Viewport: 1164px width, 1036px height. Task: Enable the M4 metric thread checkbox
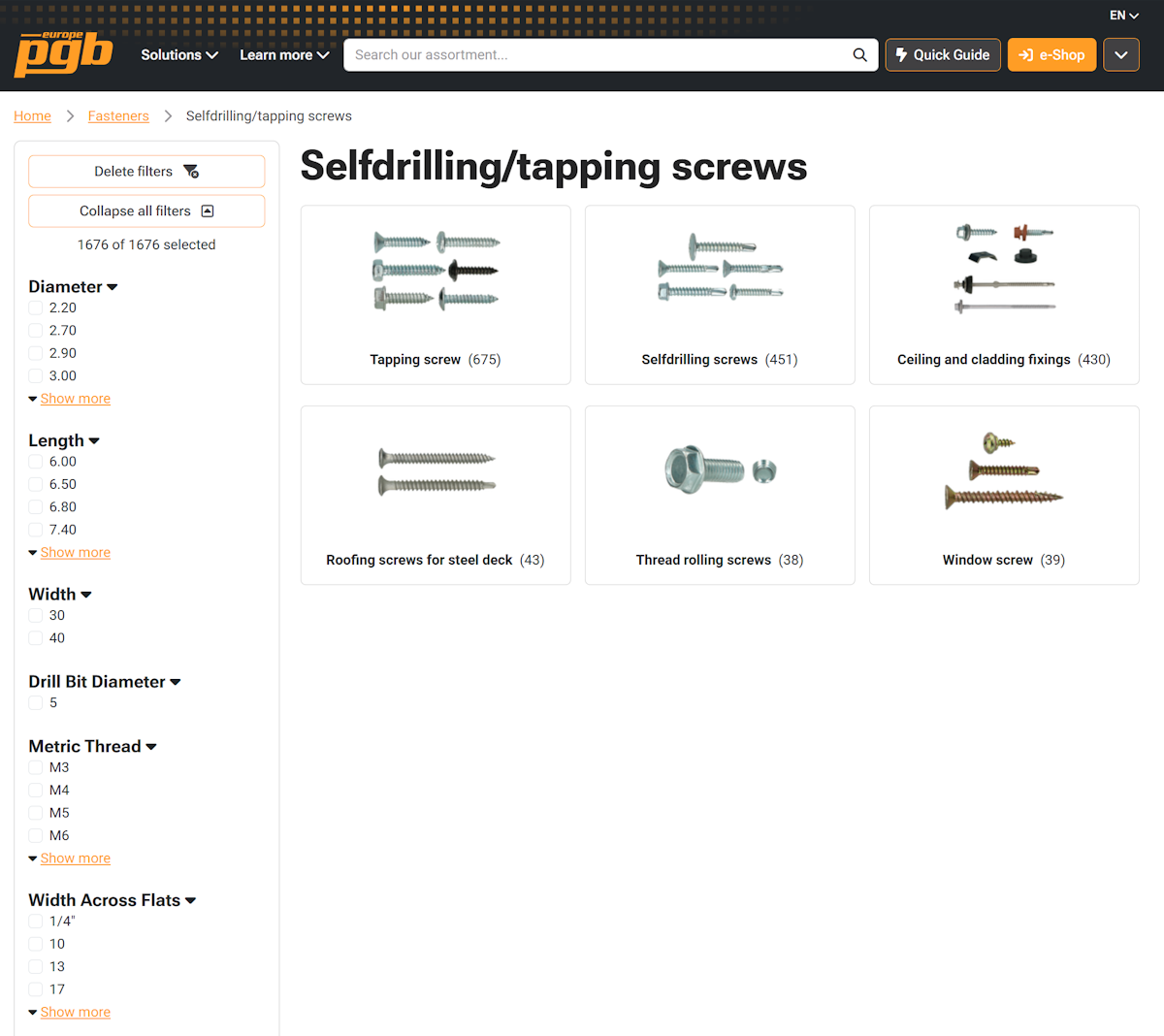click(36, 791)
